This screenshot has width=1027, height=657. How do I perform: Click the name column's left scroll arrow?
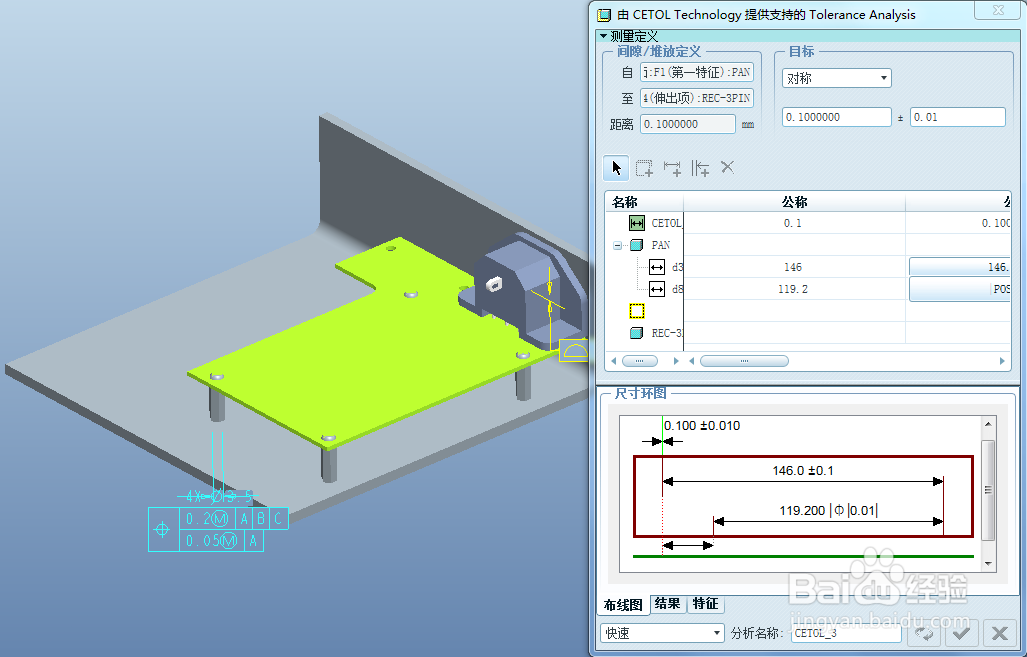coord(614,361)
